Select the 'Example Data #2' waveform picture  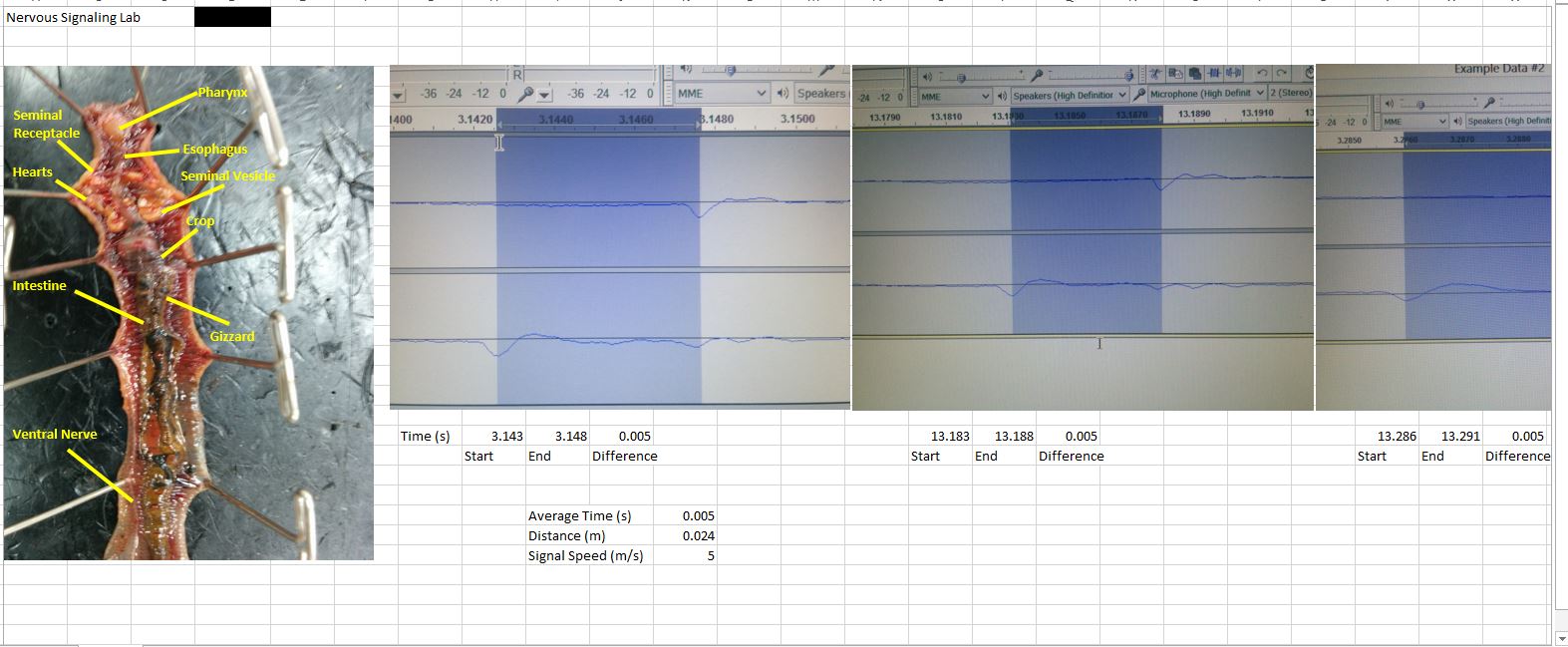pyautogui.click(x=1433, y=237)
